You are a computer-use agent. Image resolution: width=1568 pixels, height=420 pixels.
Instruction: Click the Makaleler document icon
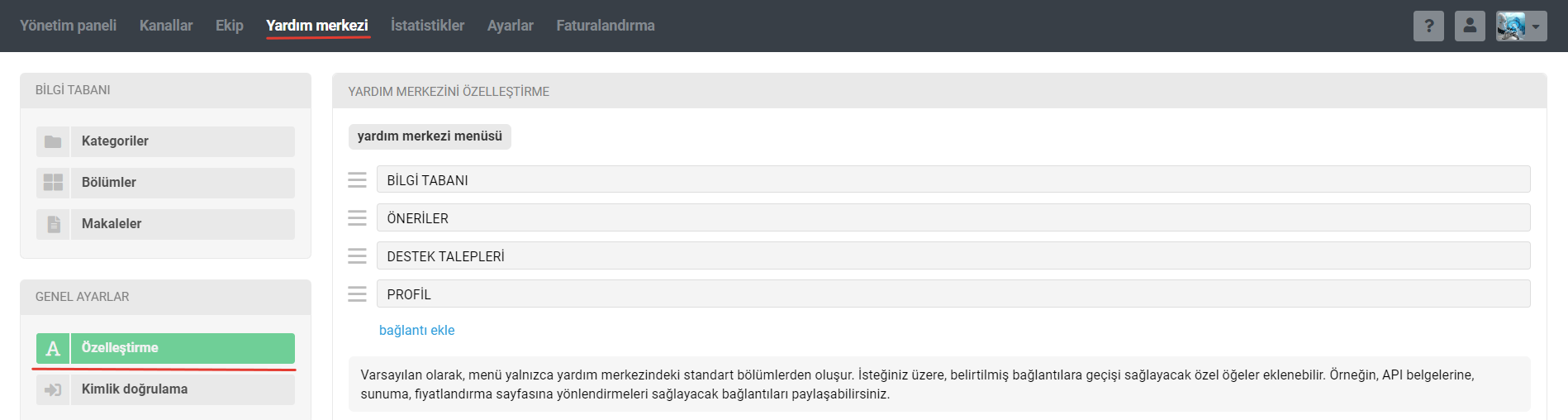tap(53, 224)
